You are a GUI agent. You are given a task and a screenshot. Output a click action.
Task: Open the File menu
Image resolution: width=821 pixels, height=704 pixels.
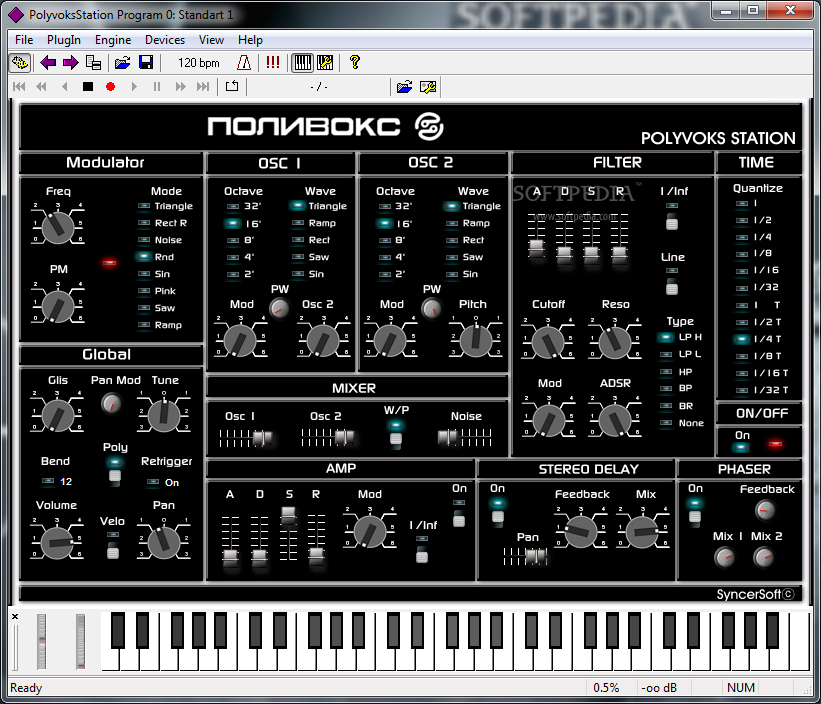click(x=24, y=40)
